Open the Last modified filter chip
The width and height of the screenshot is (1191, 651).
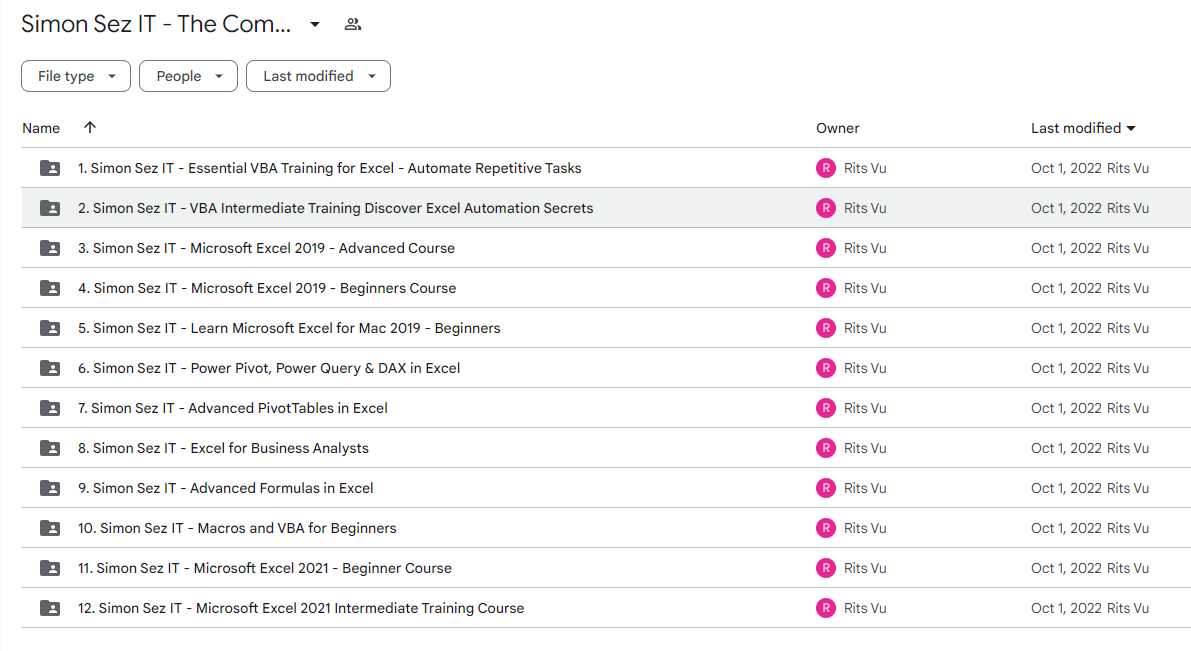(x=318, y=76)
